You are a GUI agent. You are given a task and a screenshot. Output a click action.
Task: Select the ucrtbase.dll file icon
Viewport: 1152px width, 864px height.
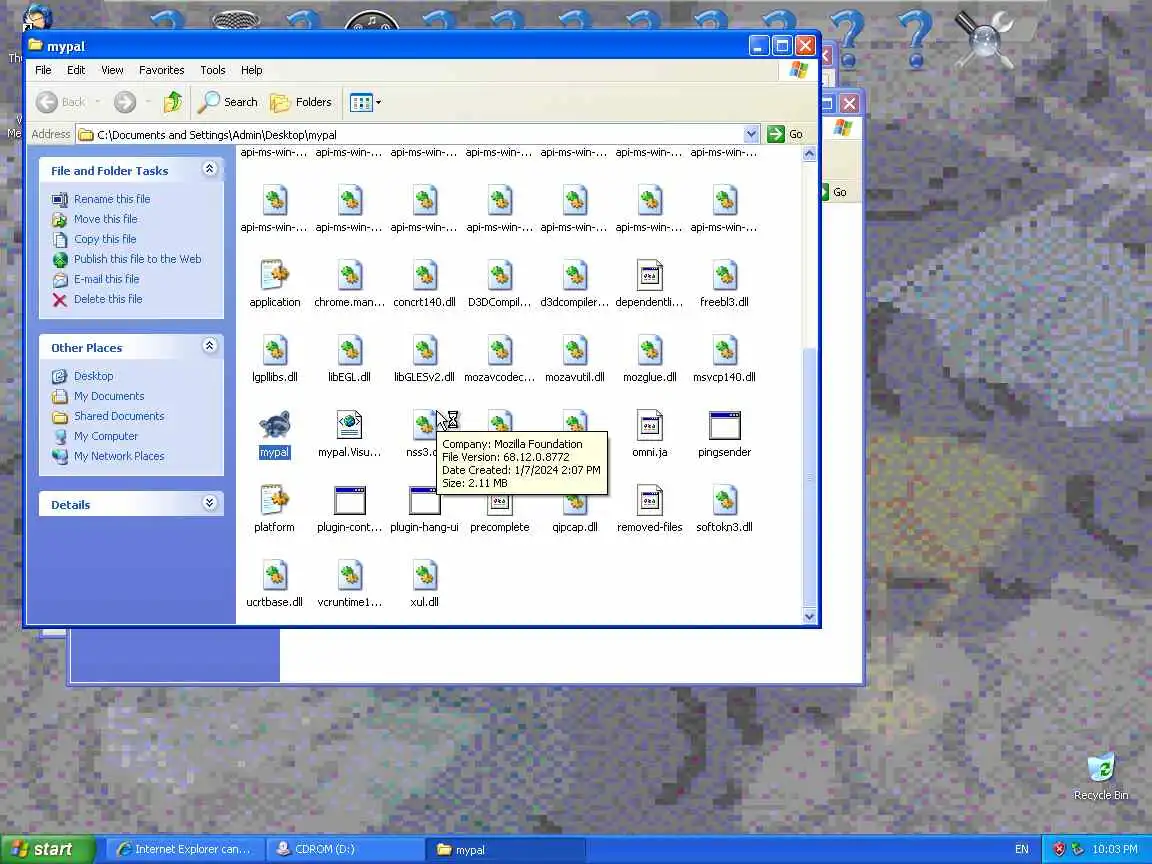pyautogui.click(x=275, y=575)
